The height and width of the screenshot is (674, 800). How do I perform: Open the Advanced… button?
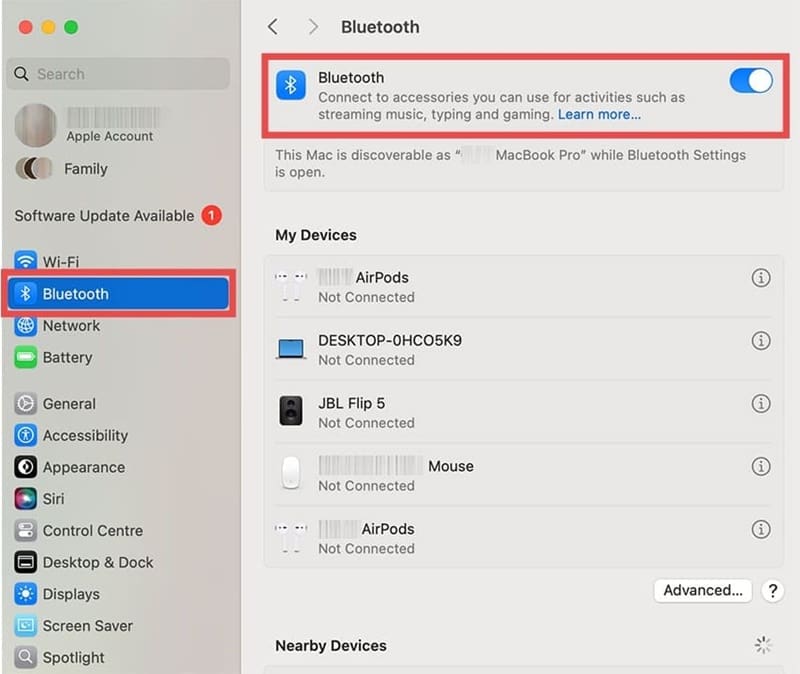[703, 590]
